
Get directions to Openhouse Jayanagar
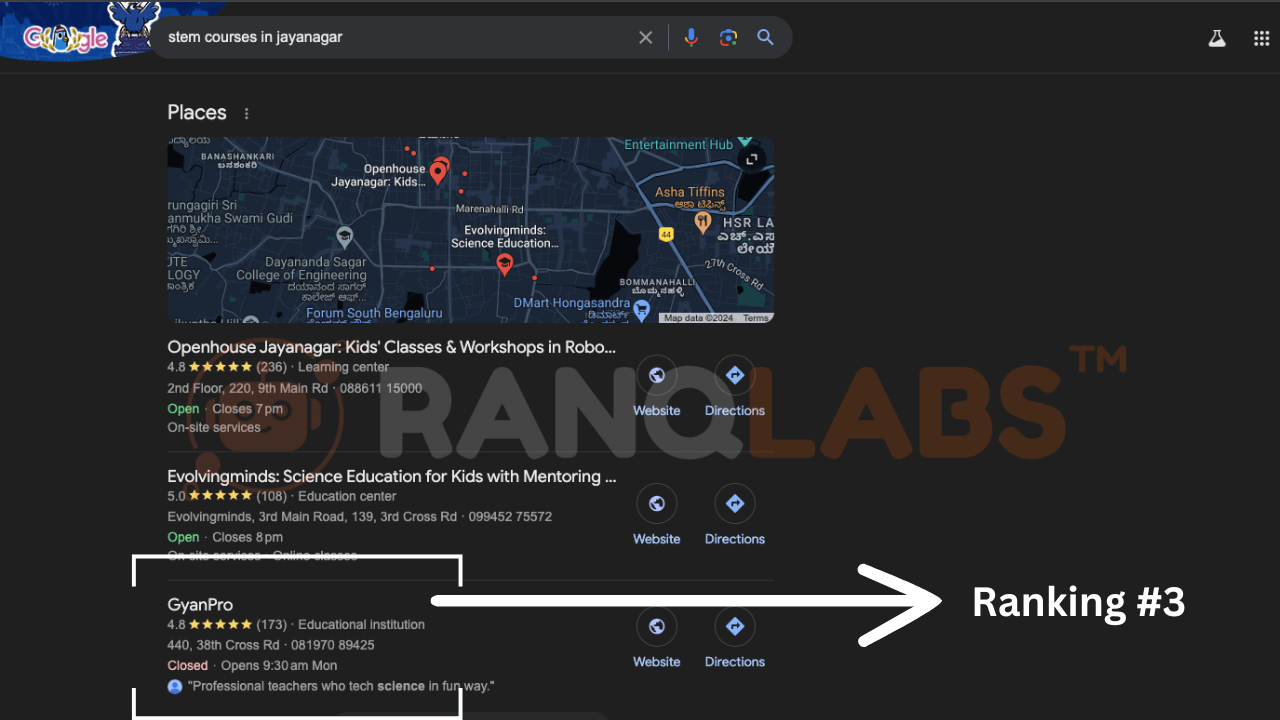click(x=734, y=387)
